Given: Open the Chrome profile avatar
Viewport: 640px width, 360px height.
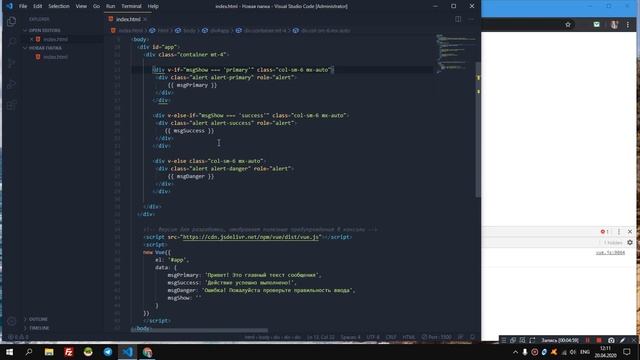Looking at the screenshot, I should (614, 24).
